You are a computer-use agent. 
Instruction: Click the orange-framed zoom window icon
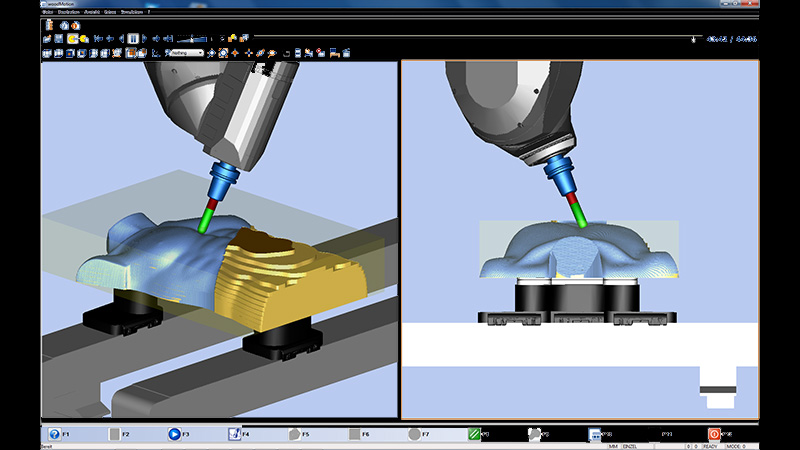tap(223, 53)
